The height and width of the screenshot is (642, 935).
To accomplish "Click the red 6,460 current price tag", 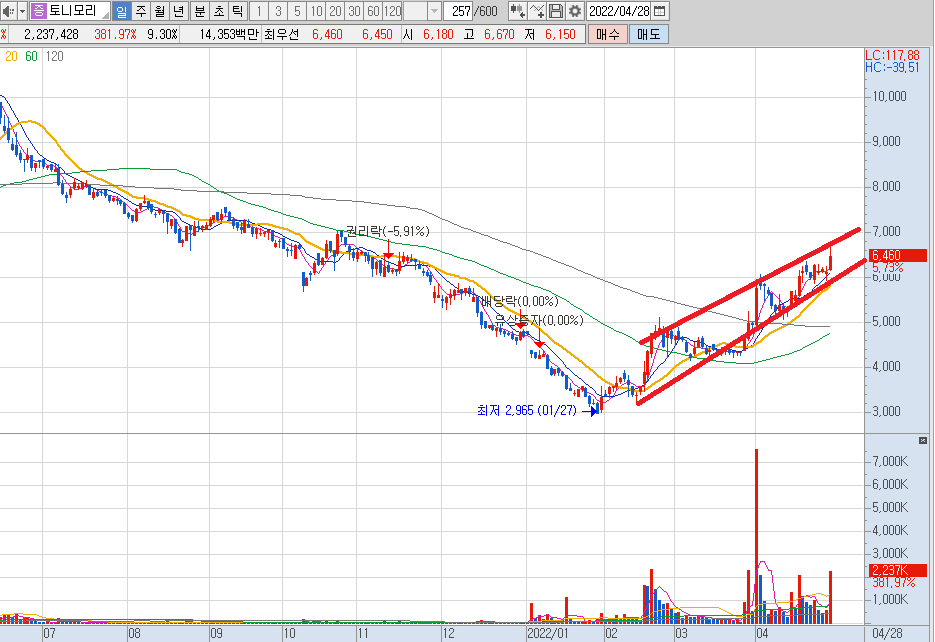I will pyautogui.click(x=898, y=255).
